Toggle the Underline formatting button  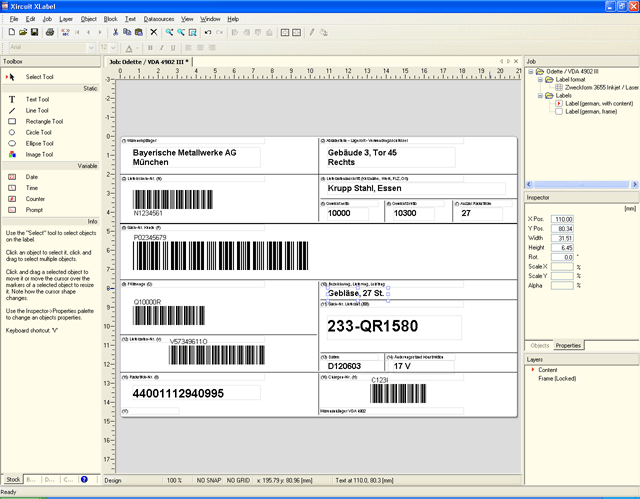tap(173, 48)
